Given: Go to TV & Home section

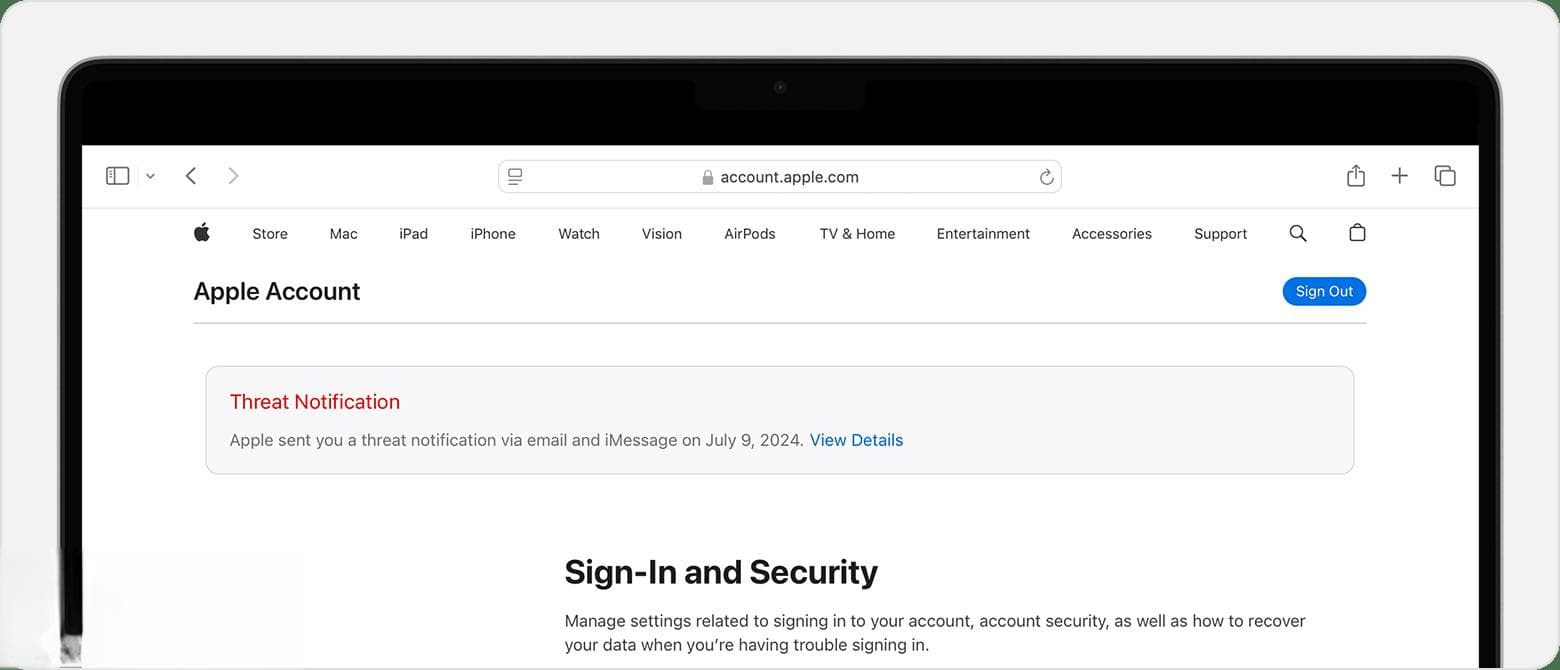Looking at the screenshot, I should (x=857, y=234).
